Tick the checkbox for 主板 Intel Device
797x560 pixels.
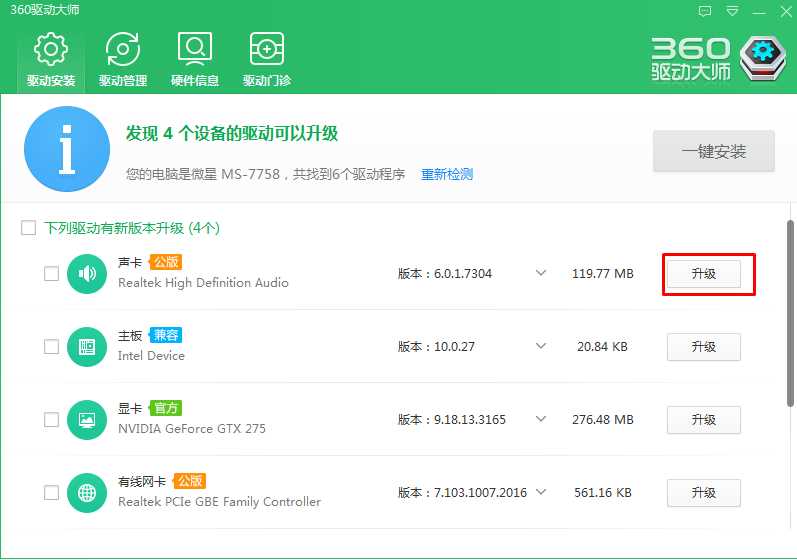[51, 347]
